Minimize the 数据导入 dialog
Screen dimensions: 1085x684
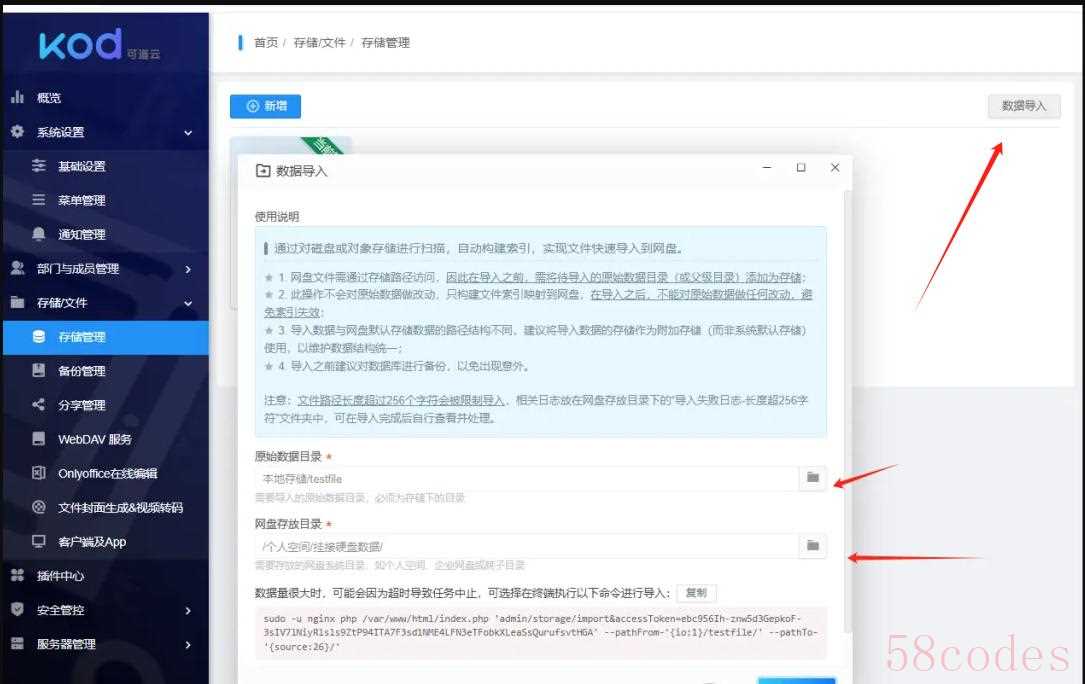pos(767,168)
